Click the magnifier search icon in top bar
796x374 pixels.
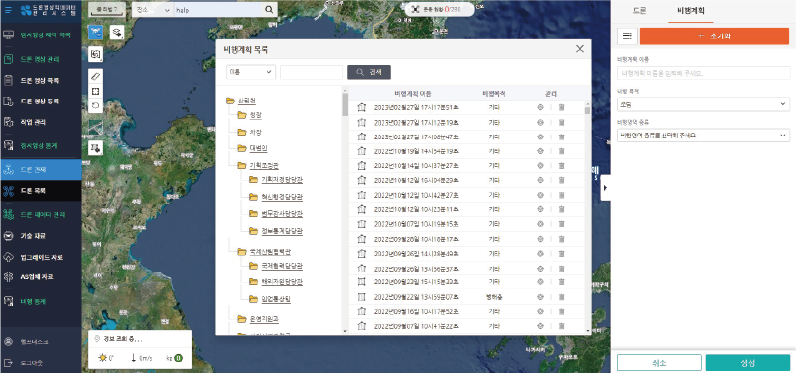(269, 10)
